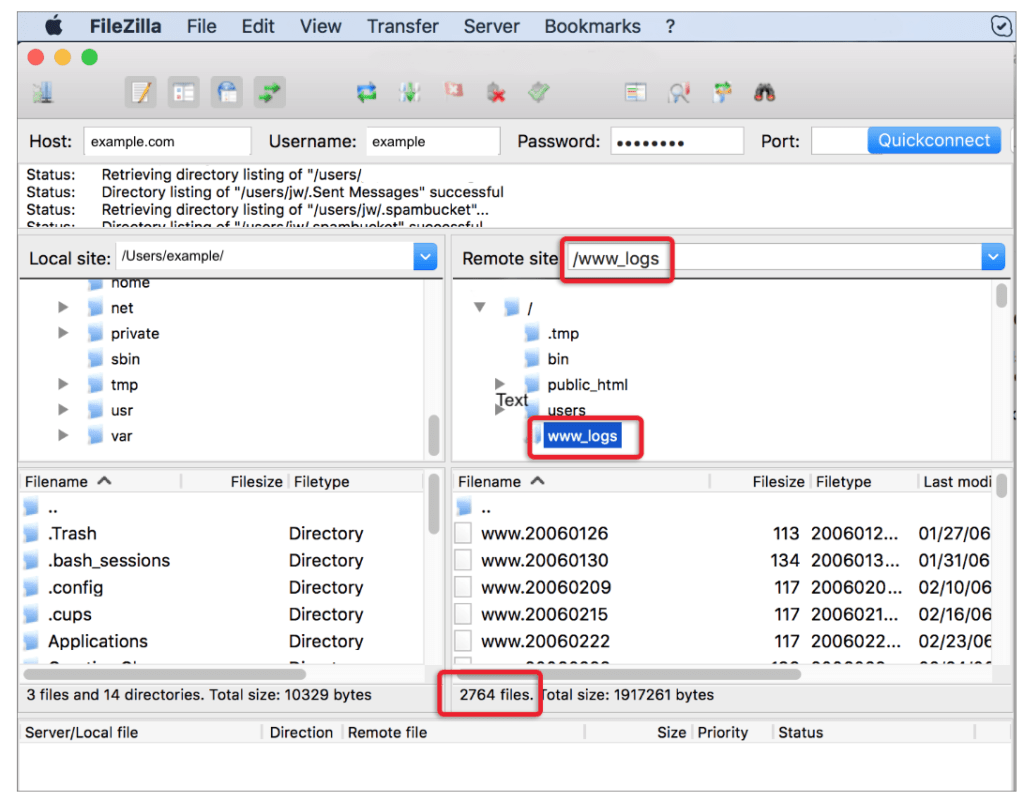Toggle the local directory tree view
Image resolution: width=1024 pixels, height=801 pixels.
(x=182, y=92)
